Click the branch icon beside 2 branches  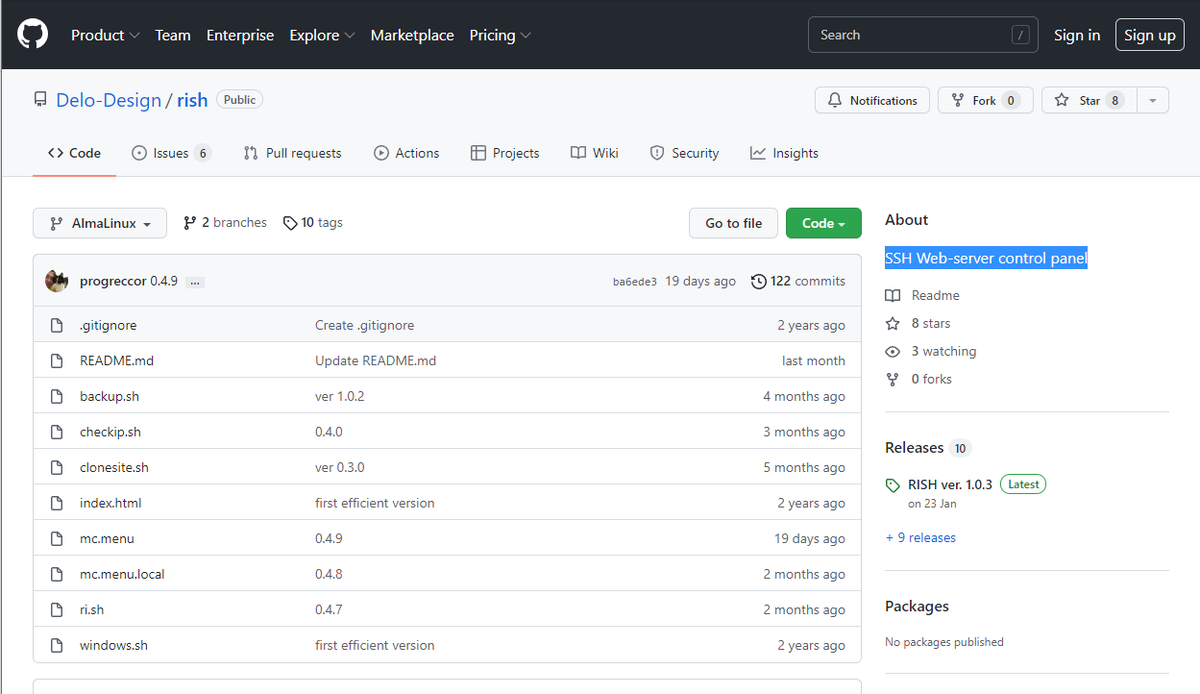tap(190, 223)
